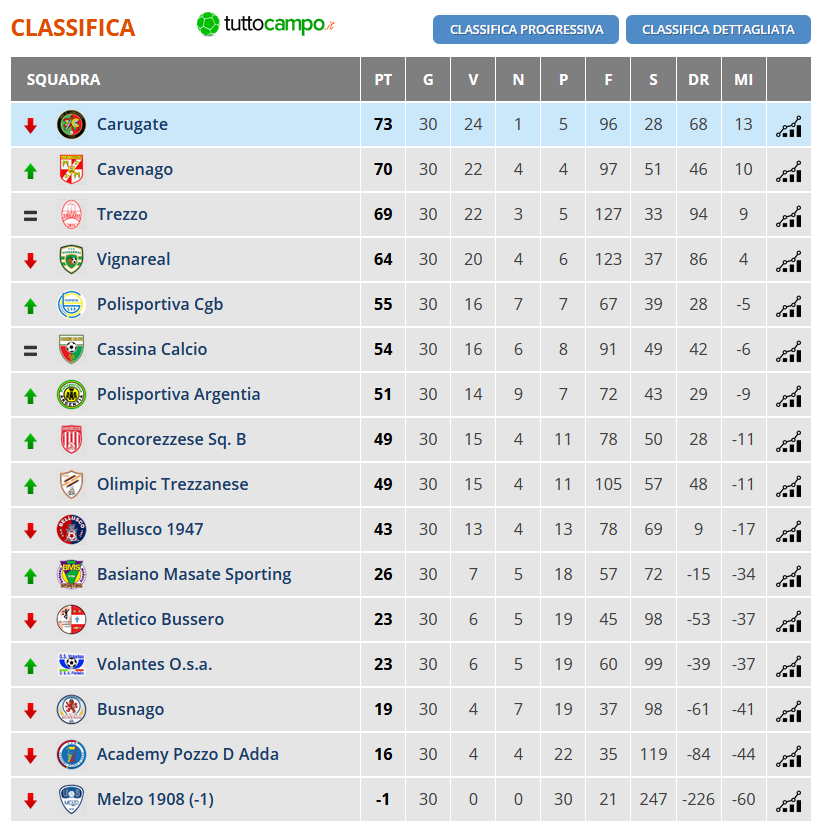This screenshot has height=827, width=818.
Task: Select the Vignareal club logo
Action: [71, 259]
